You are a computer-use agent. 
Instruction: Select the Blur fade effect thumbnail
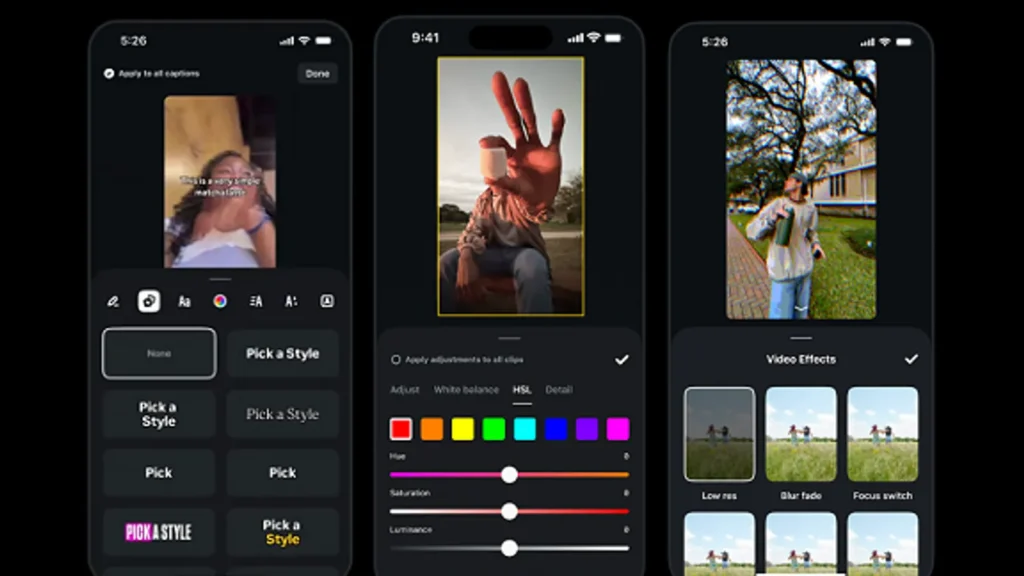point(801,434)
